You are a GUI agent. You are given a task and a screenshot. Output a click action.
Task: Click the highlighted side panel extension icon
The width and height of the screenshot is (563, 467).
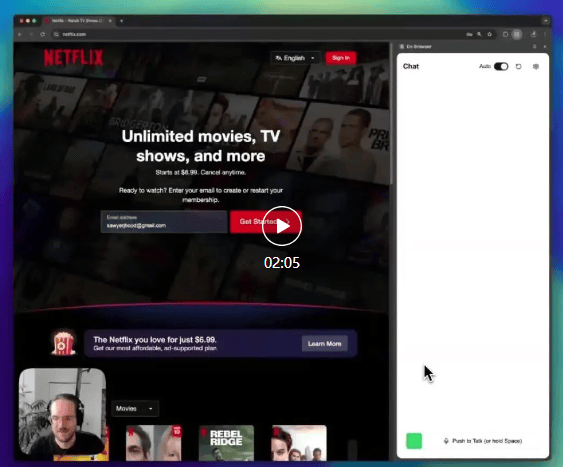click(517, 34)
